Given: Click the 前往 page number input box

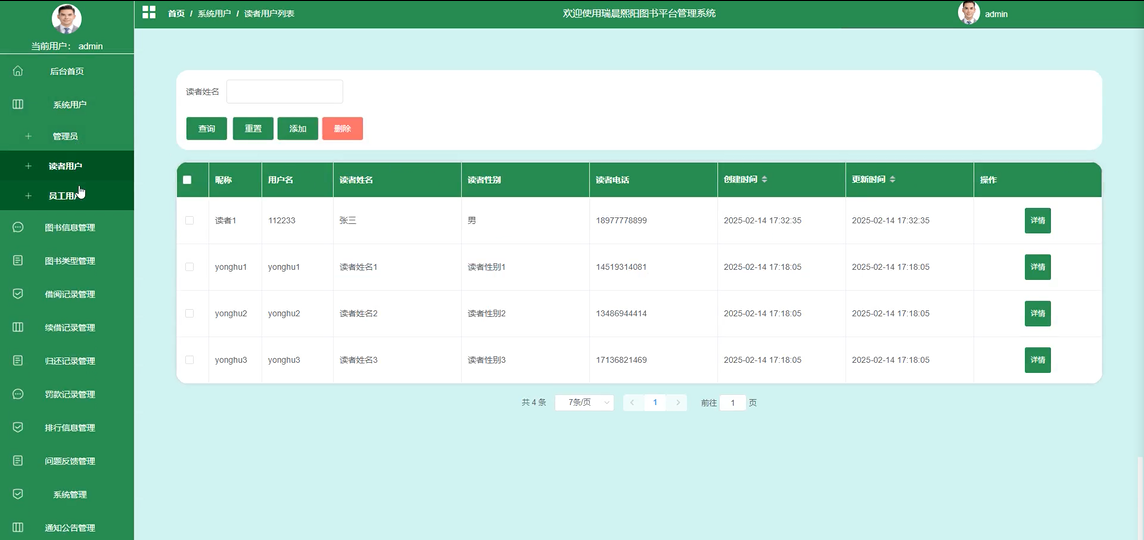Looking at the screenshot, I should pos(733,402).
